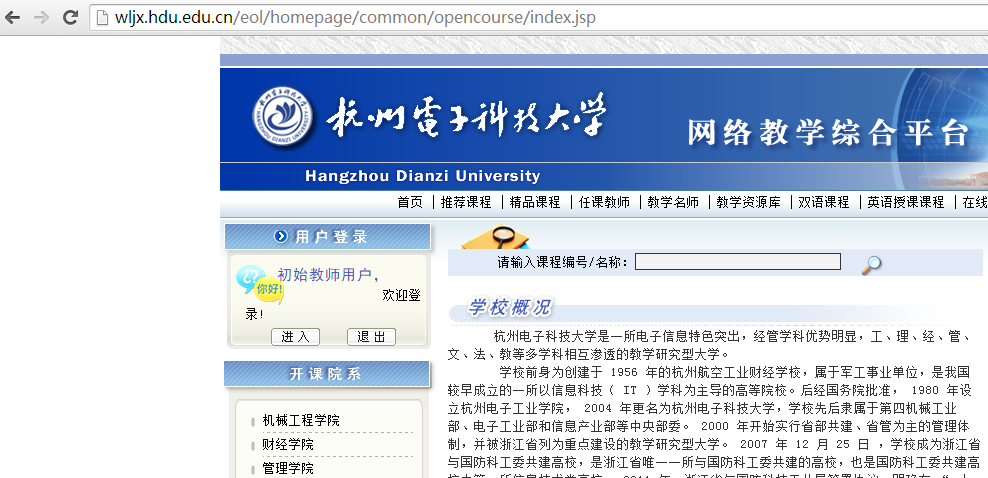Click the 用户登录 panel title

tap(331, 237)
